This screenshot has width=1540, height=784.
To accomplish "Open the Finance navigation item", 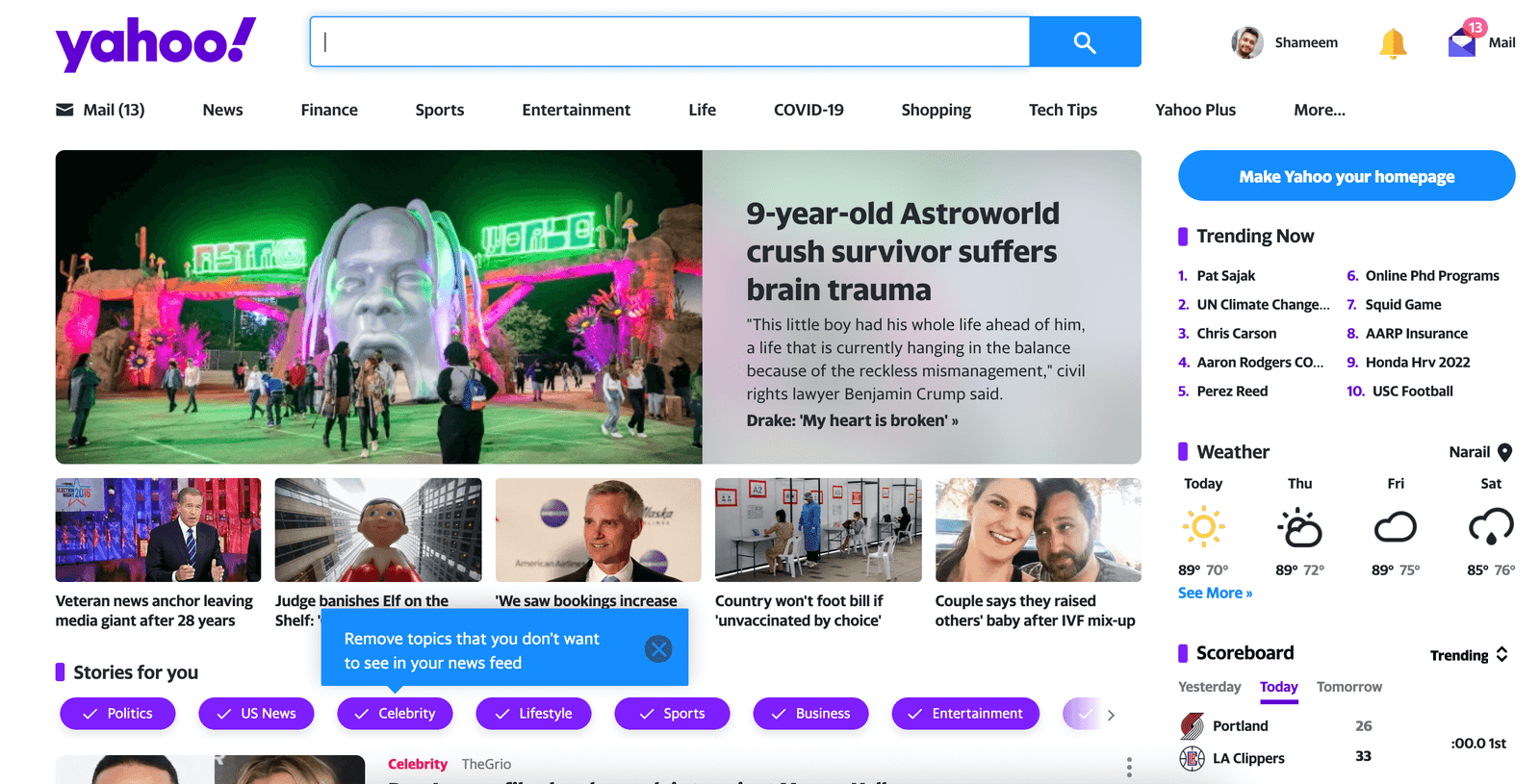I will [x=329, y=110].
